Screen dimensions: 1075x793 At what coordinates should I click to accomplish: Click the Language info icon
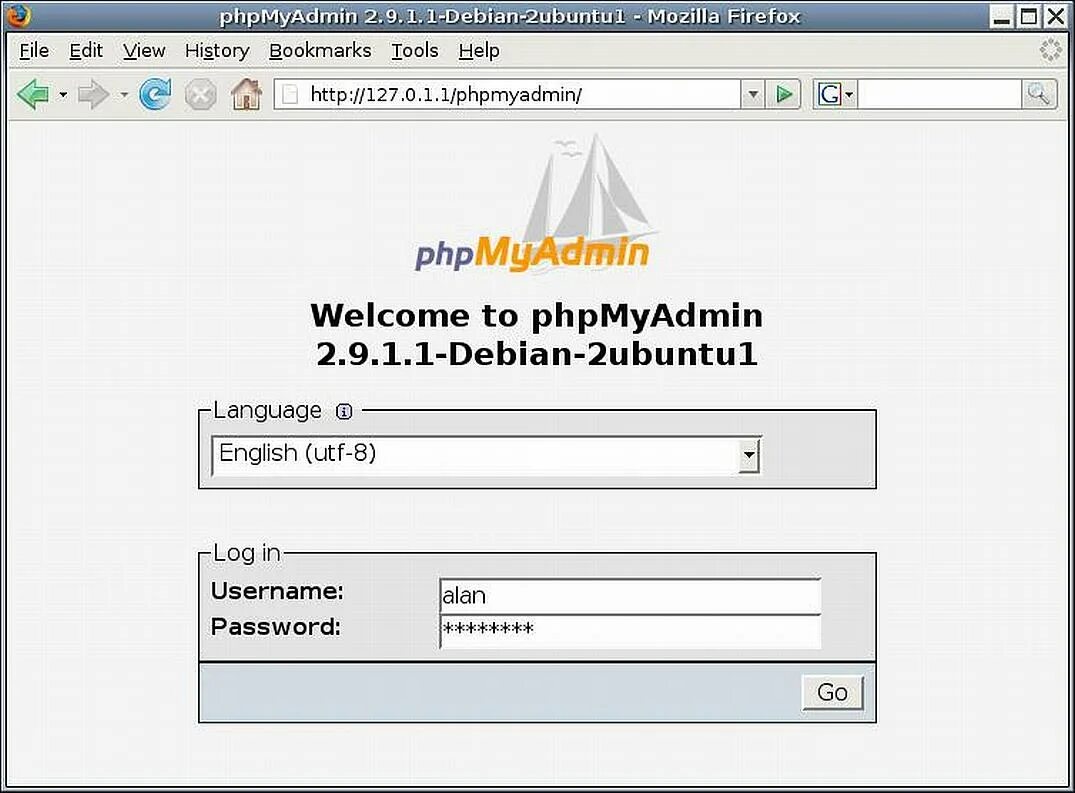[344, 411]
